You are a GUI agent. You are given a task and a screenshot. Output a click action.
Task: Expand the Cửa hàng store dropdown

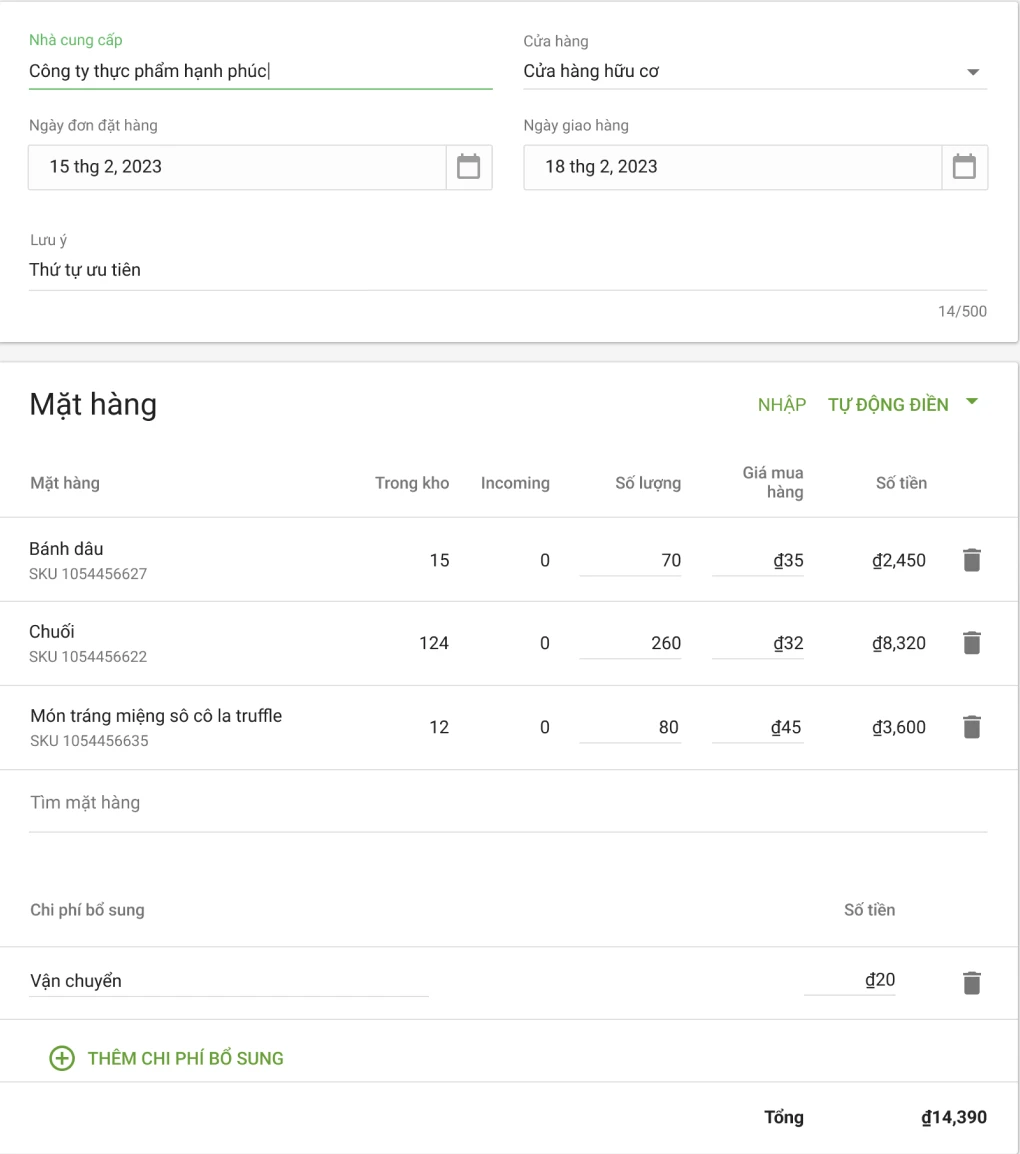(x=972, y=73)
